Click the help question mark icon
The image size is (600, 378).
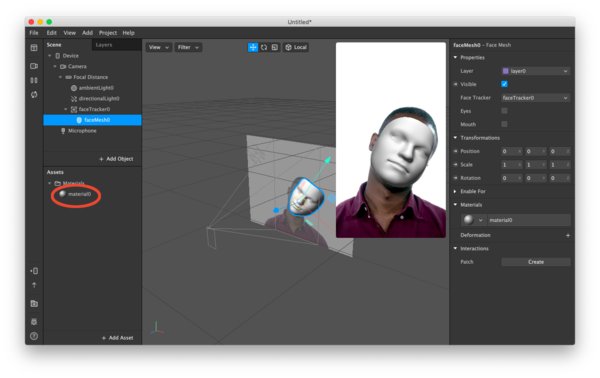click(x=34, y=336)
